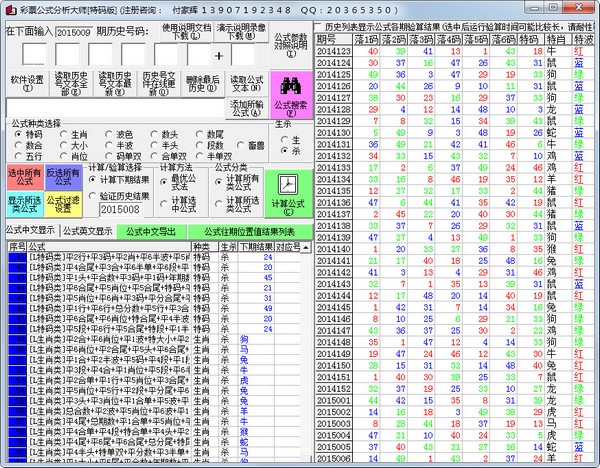
Task: Click the special-number box after the plus sign
Action: 243,54
